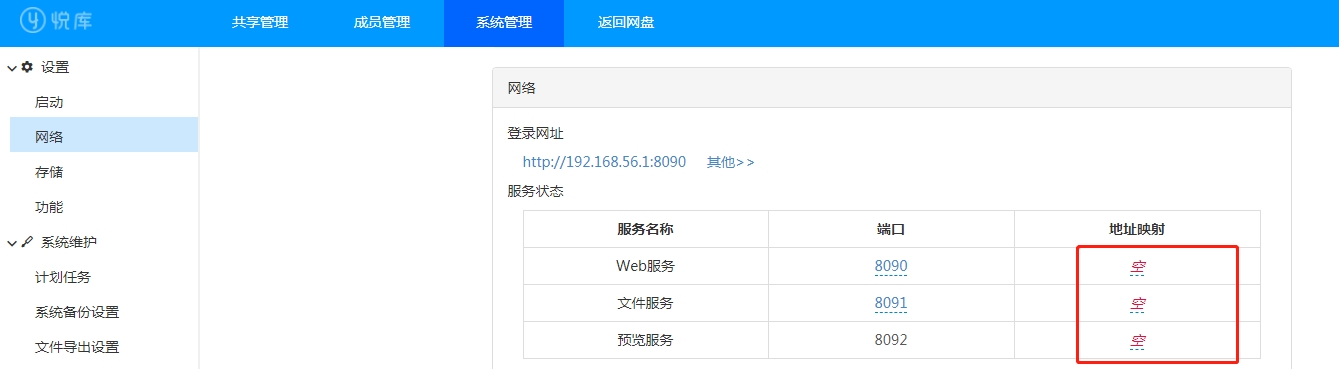Edit the 文件服务 address mapping 空
The height and width of the screenshot is (369, 1339).
tap(1137, 304)
